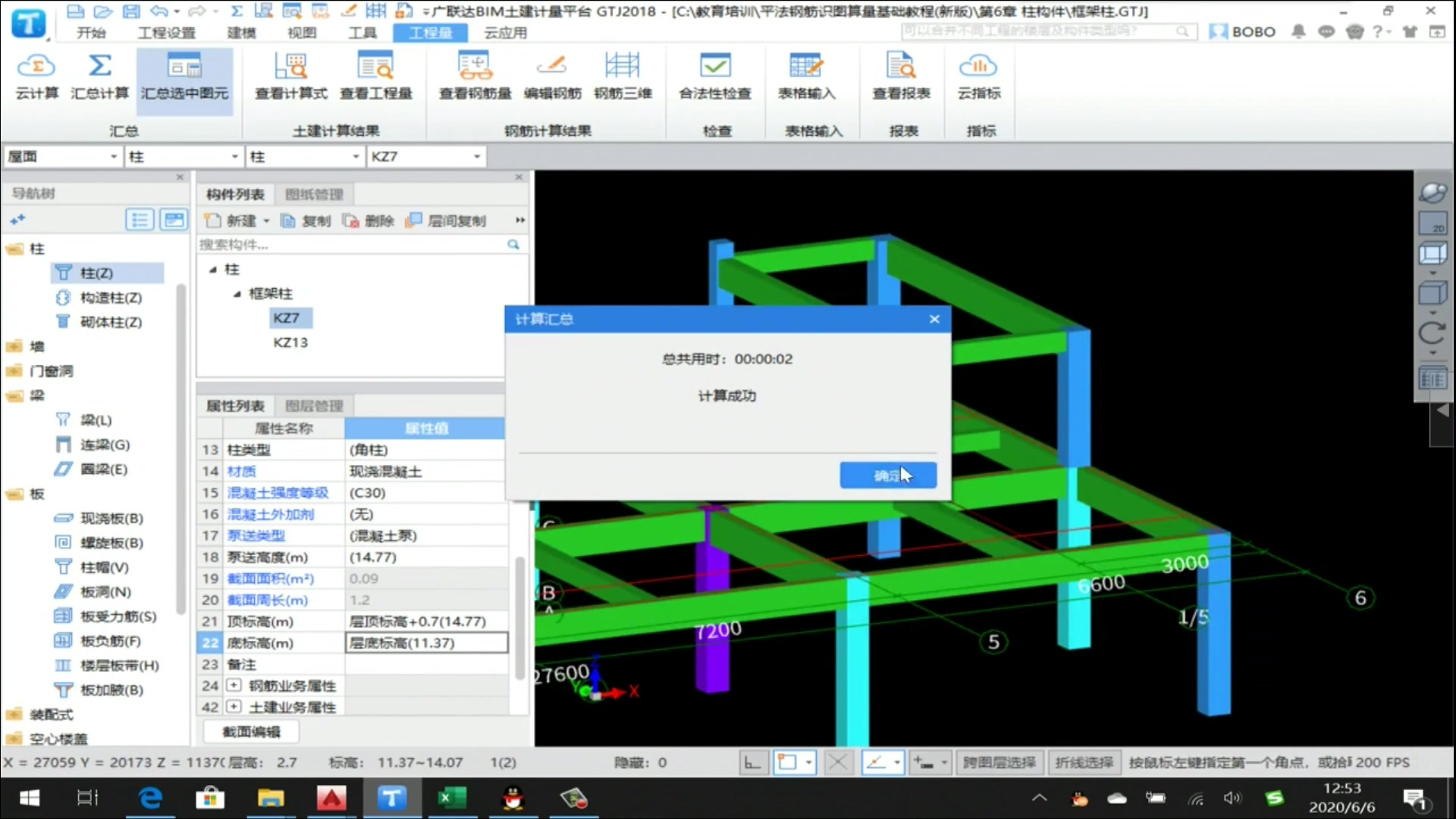Viewport: 1456px width, 819px height.
Task: Click the 截面编辑 (Section Edit) button
Action: [x=252, y=731]
